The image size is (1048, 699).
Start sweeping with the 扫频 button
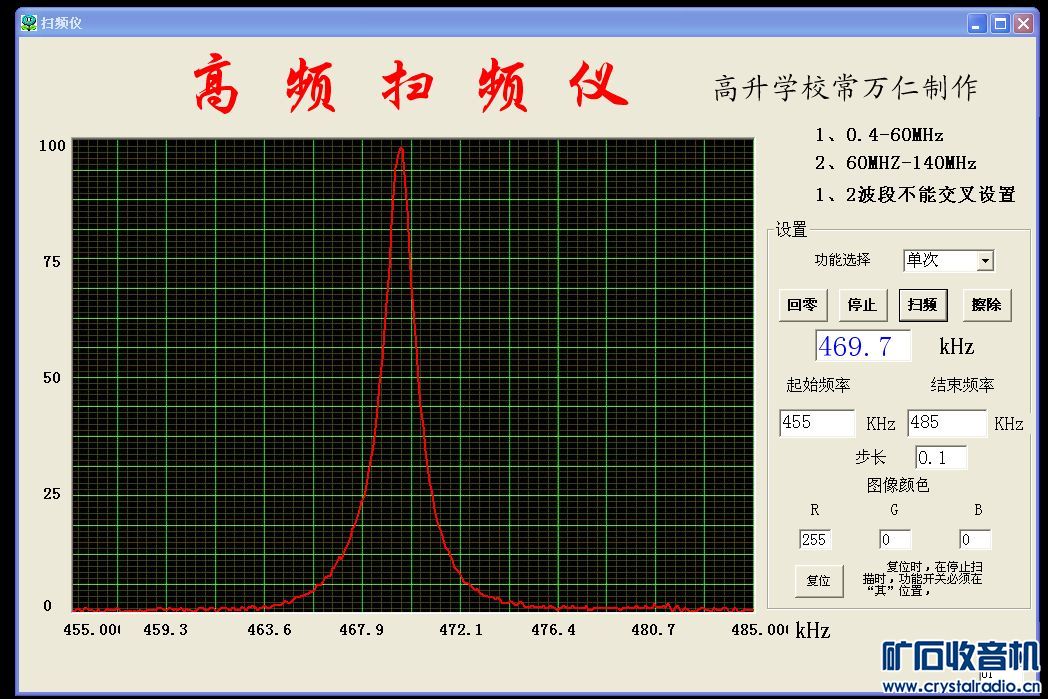(x=922, y=305)
